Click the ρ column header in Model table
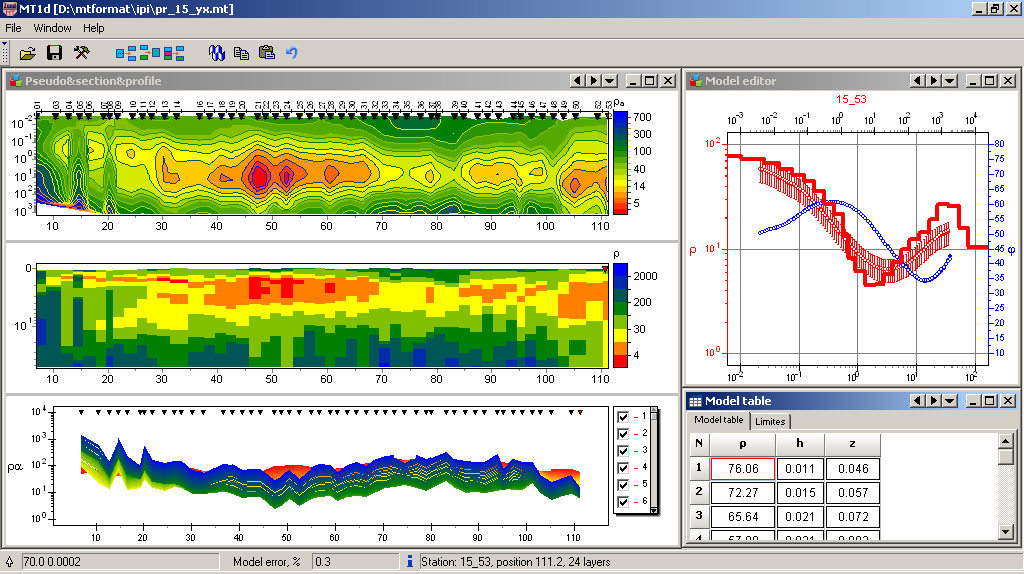Screen dimensions: 1024x574 point(742,444)
